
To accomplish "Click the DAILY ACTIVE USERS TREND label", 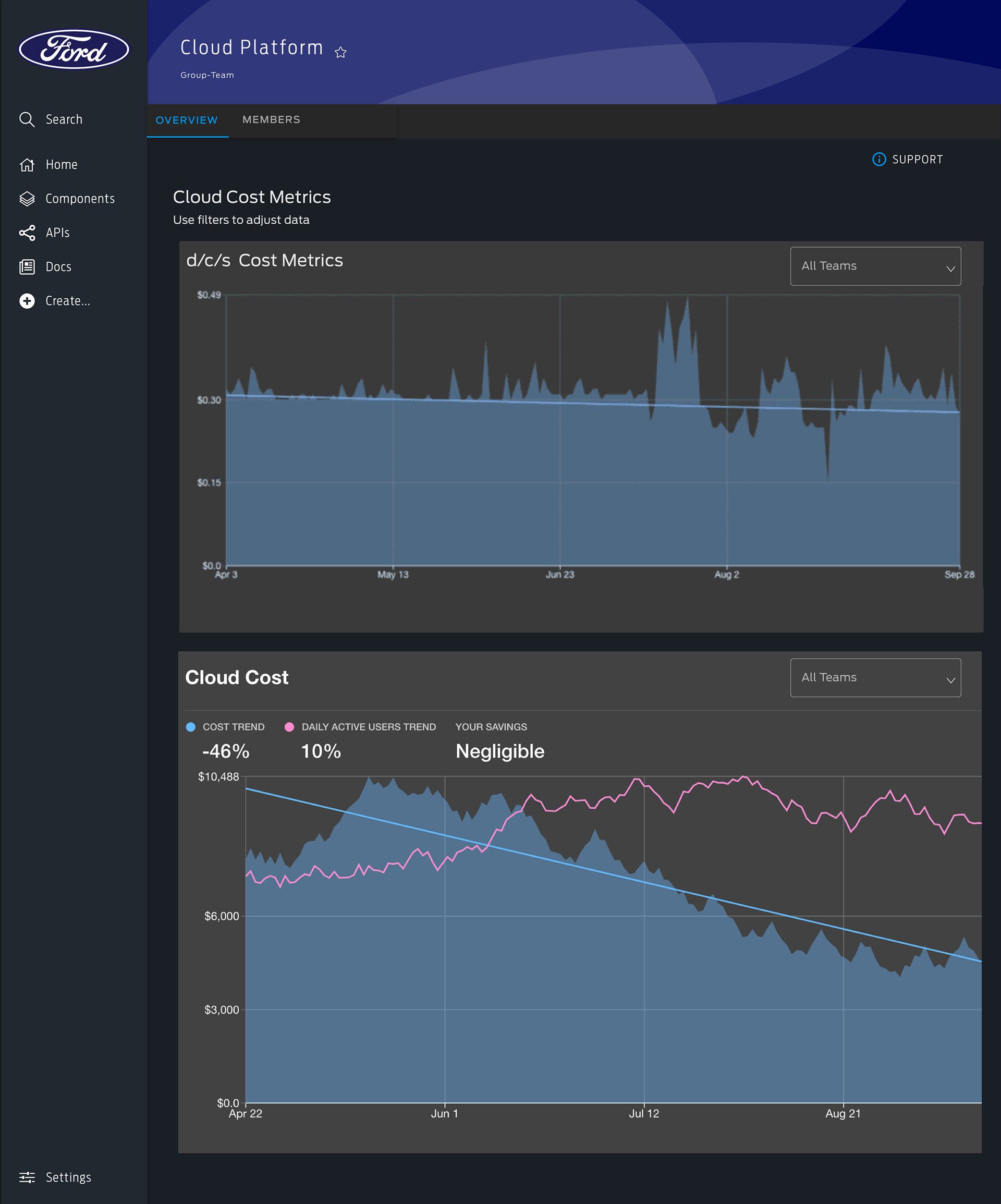I will pyautogui.click(x=369, y=727).
